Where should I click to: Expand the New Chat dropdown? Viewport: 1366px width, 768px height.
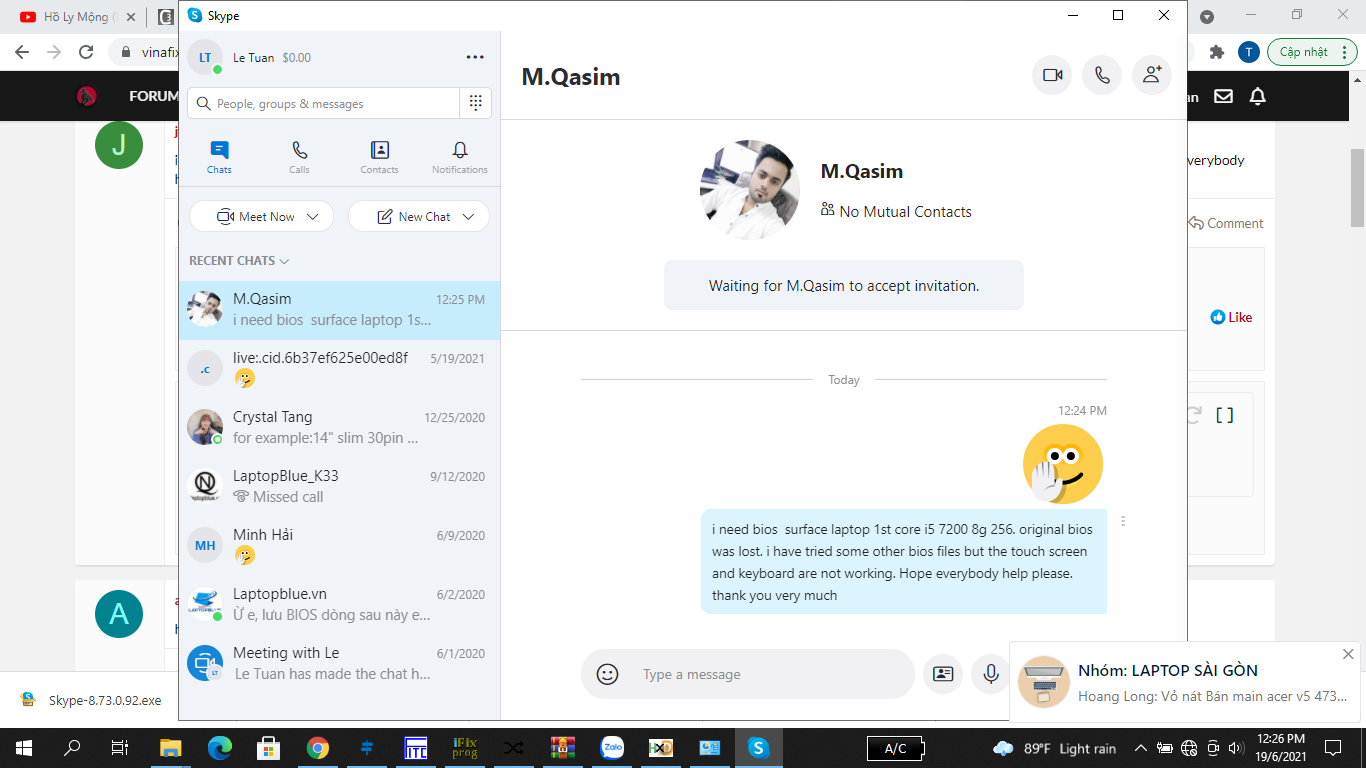pos(468,217)
